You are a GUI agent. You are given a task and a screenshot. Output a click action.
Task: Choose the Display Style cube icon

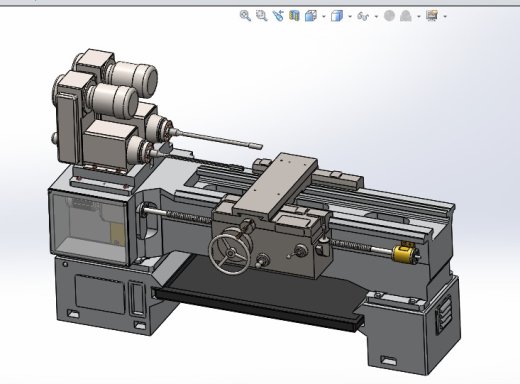[x=337, y=16]
